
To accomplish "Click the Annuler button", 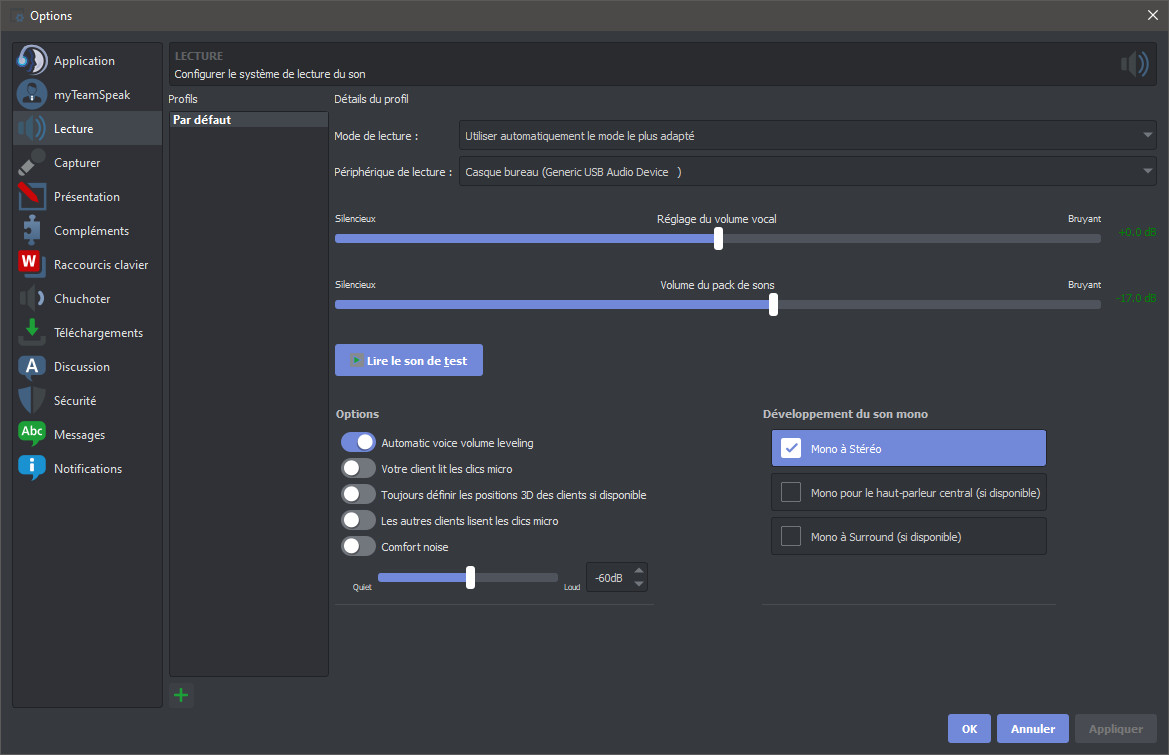I will coord(1032,729).
